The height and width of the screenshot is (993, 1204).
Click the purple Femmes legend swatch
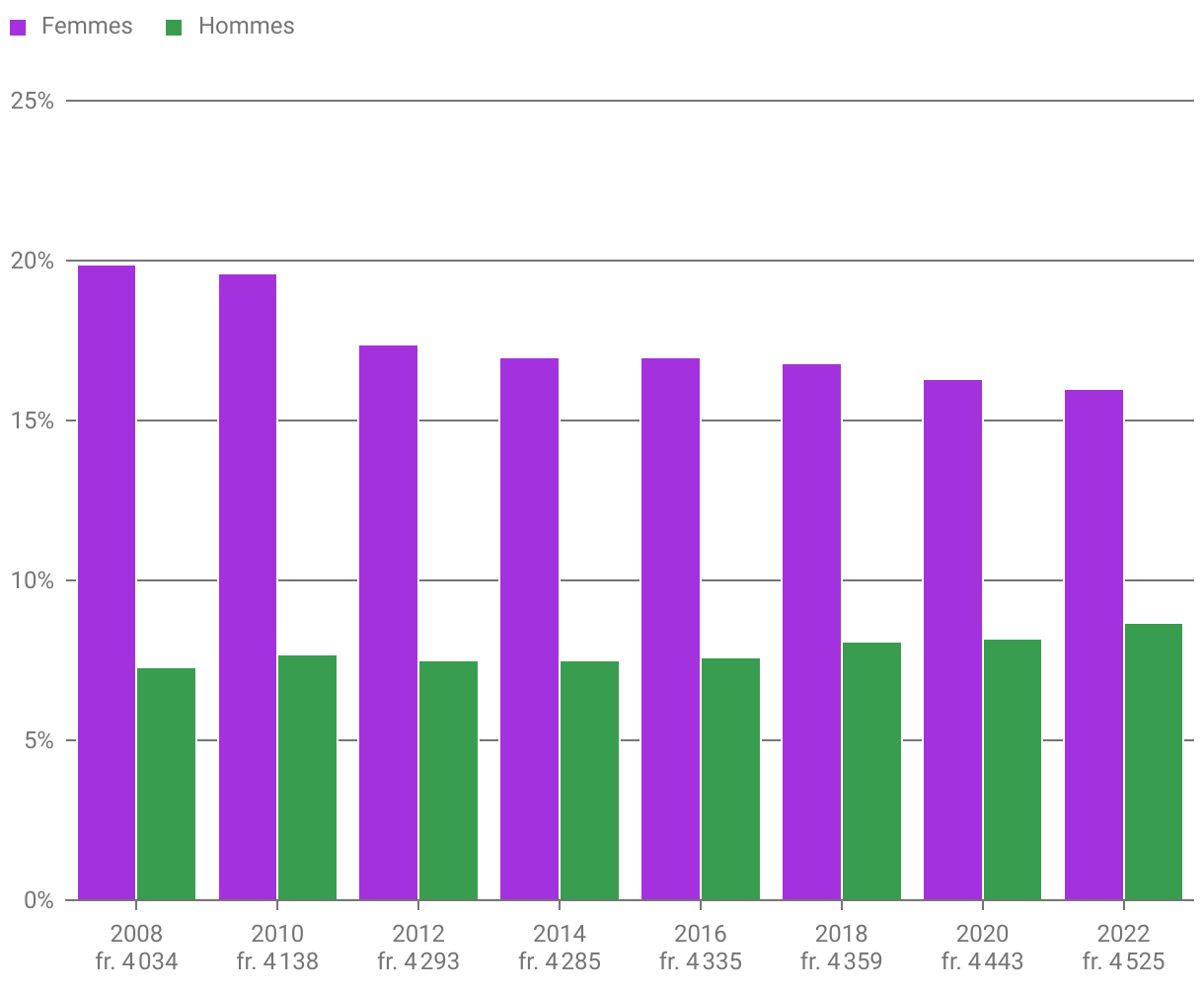click(x=18, y=28)
